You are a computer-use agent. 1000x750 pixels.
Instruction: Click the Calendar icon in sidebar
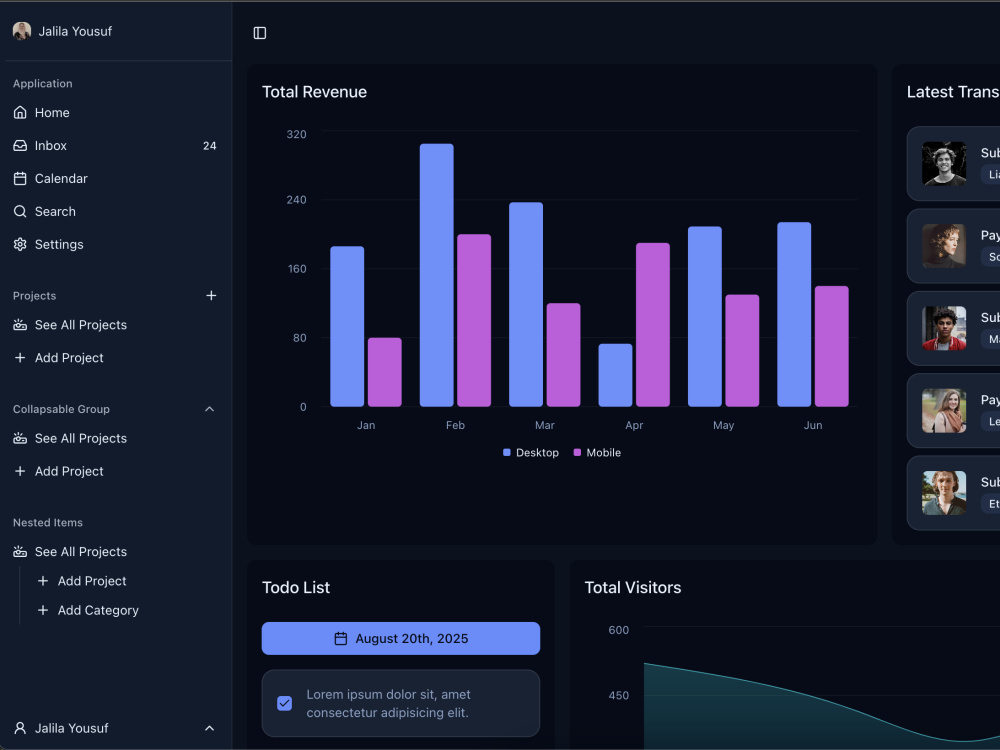(x=20, y=179)
